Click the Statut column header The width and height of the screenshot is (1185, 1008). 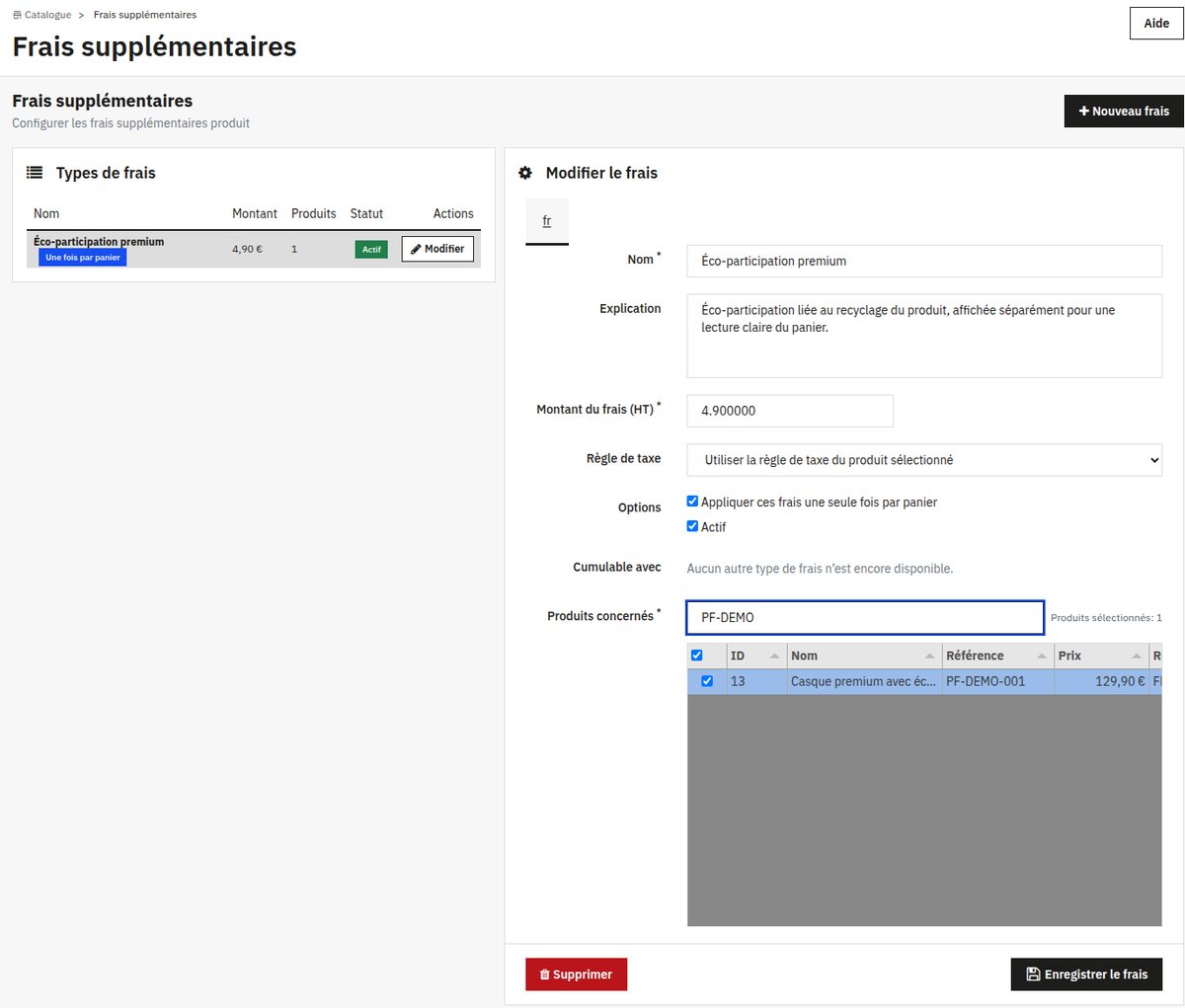click(x=366, y=213)
